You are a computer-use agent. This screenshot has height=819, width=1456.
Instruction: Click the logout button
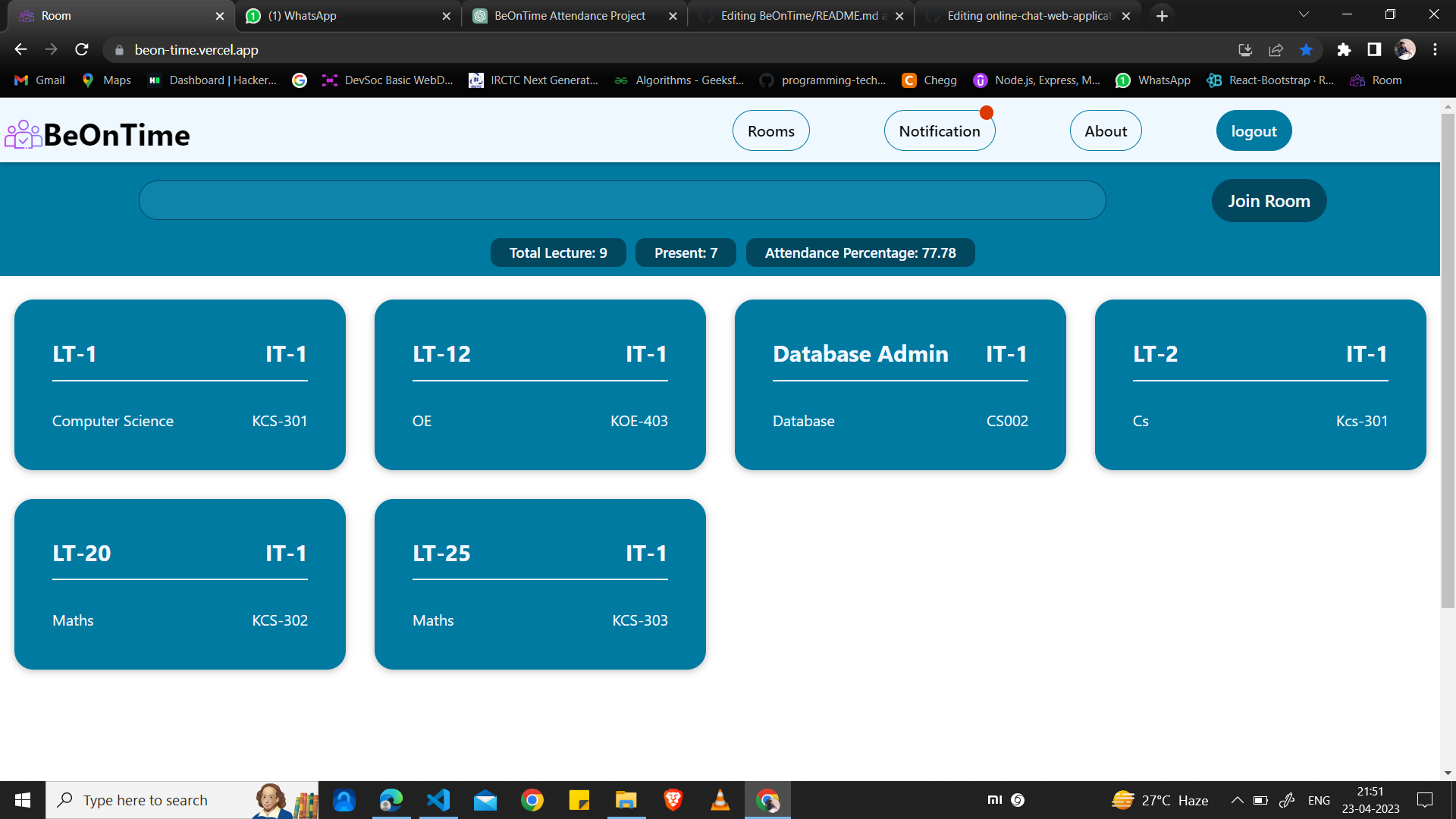[x=1254, y=130]
